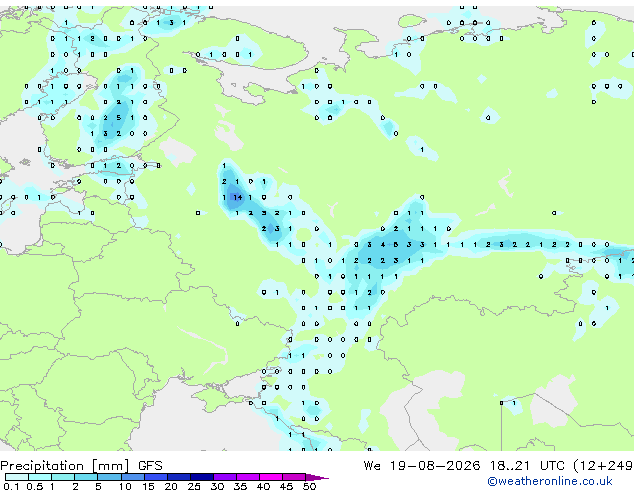The width and height of the screenshot is (634, 490).
Task: Click the legend label '0.5'
Action: click(x=35, y=486)
